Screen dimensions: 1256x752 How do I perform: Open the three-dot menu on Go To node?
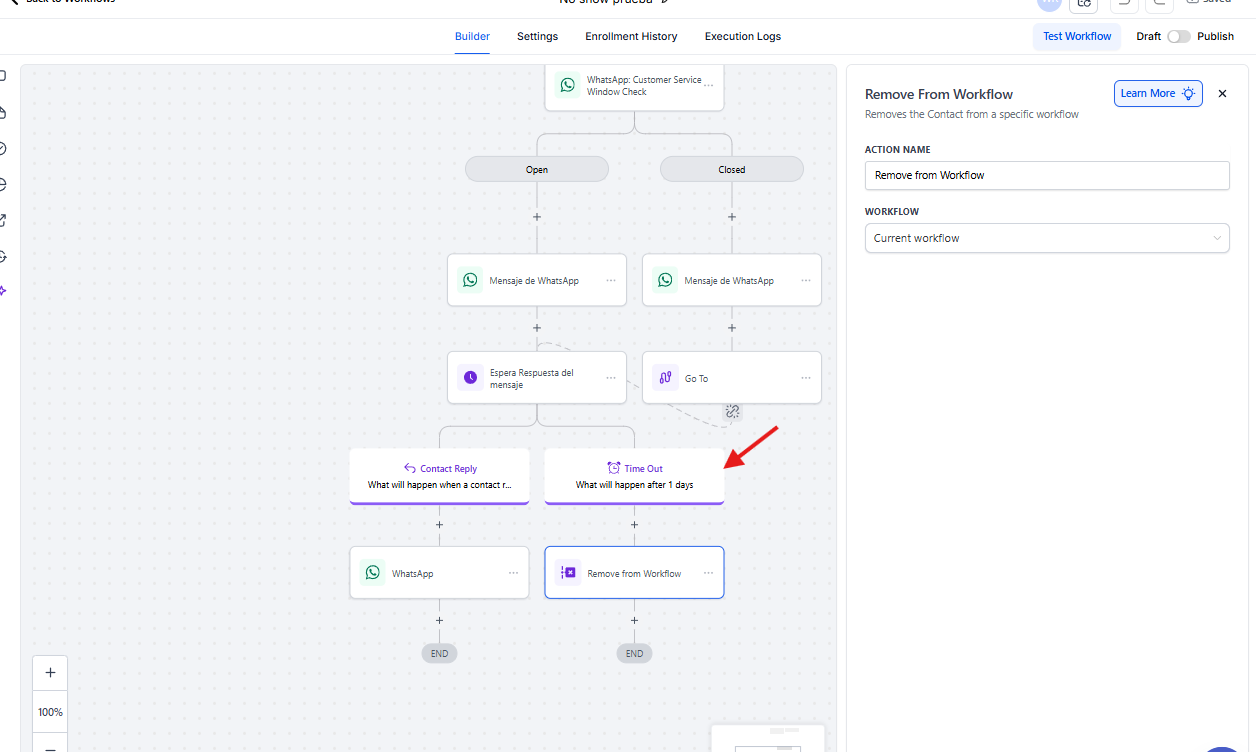tap(806, 378)
